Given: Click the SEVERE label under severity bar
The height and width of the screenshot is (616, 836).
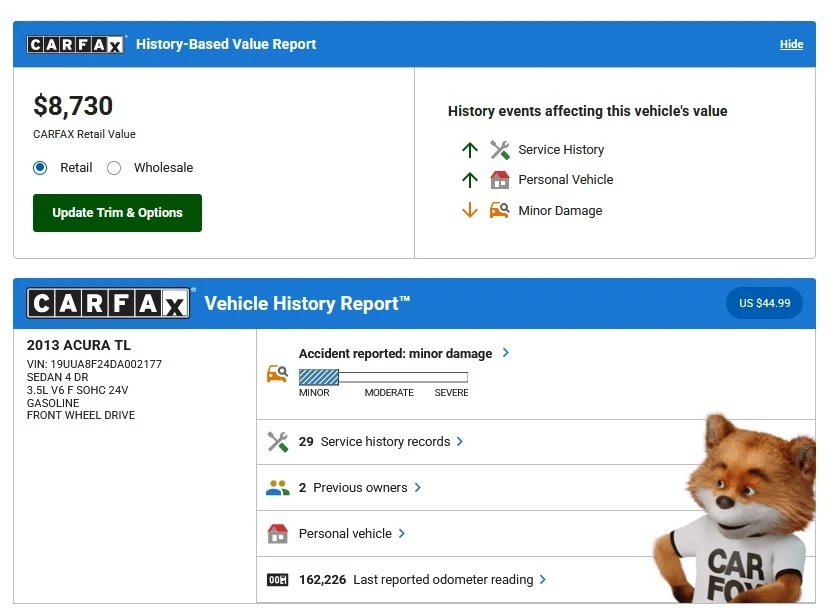Looking at the screenshot, I should point(451,393).
